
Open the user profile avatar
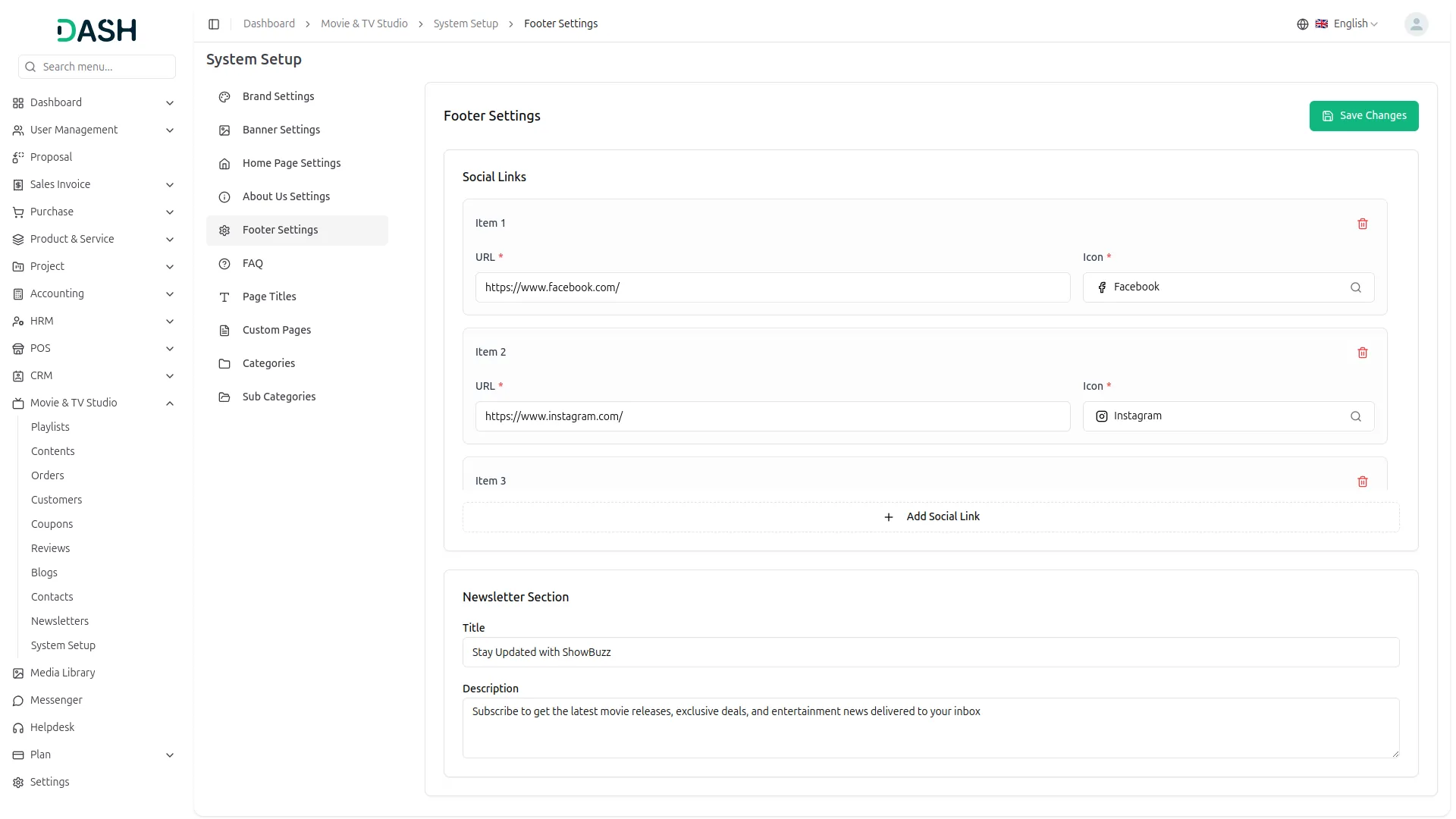pyautogui.click(x=1415, y=24)
